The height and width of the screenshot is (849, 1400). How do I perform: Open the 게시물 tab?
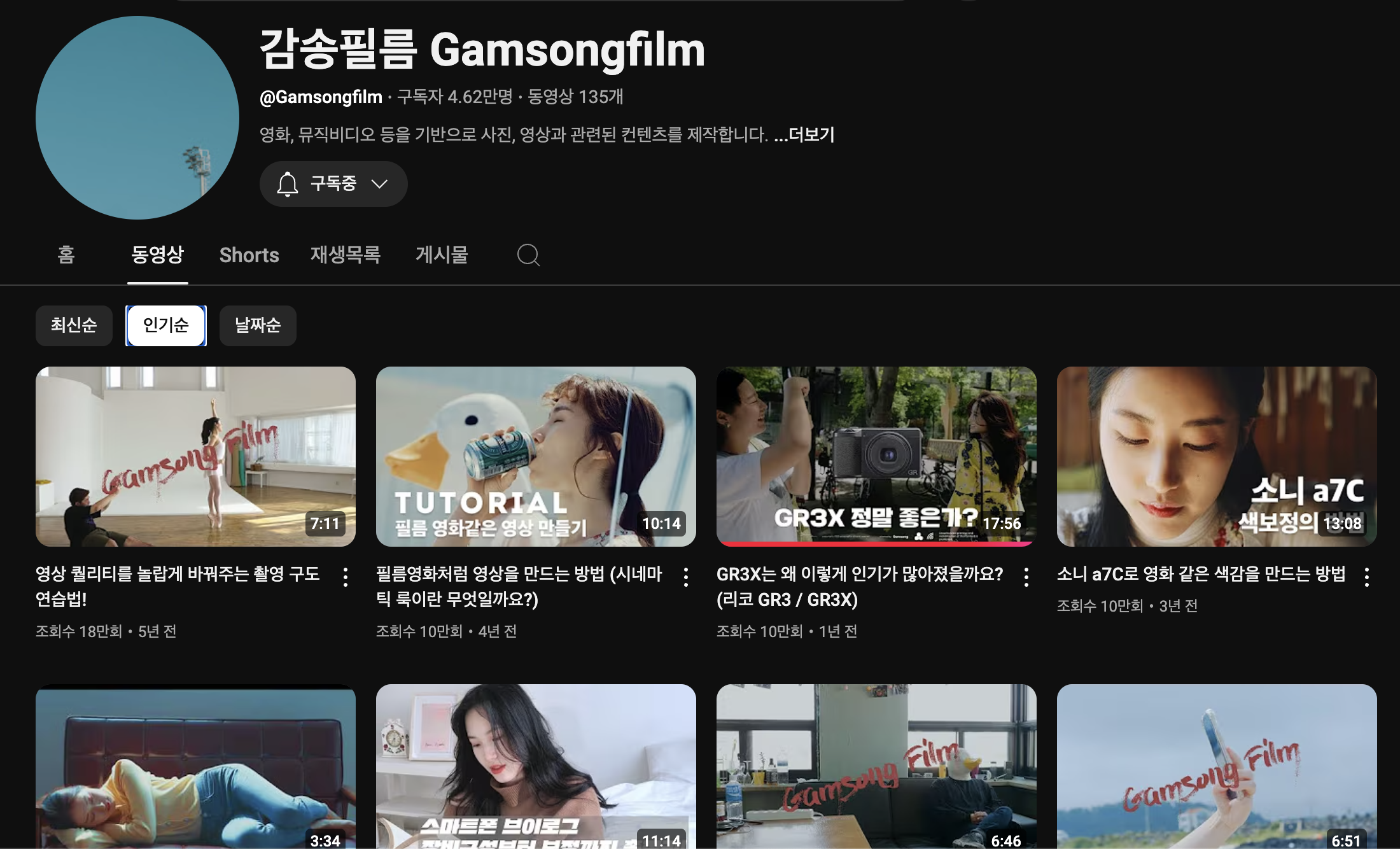pyautogui.click(x=442, y=255)
